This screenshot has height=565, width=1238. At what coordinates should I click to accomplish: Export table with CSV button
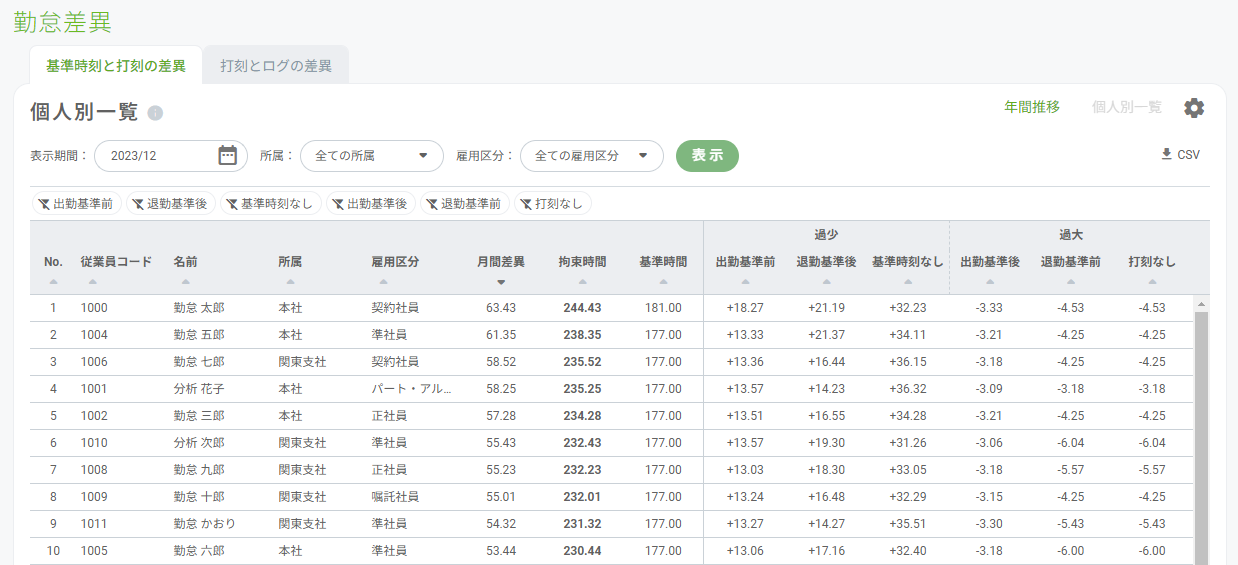(x=1180, y=155)
